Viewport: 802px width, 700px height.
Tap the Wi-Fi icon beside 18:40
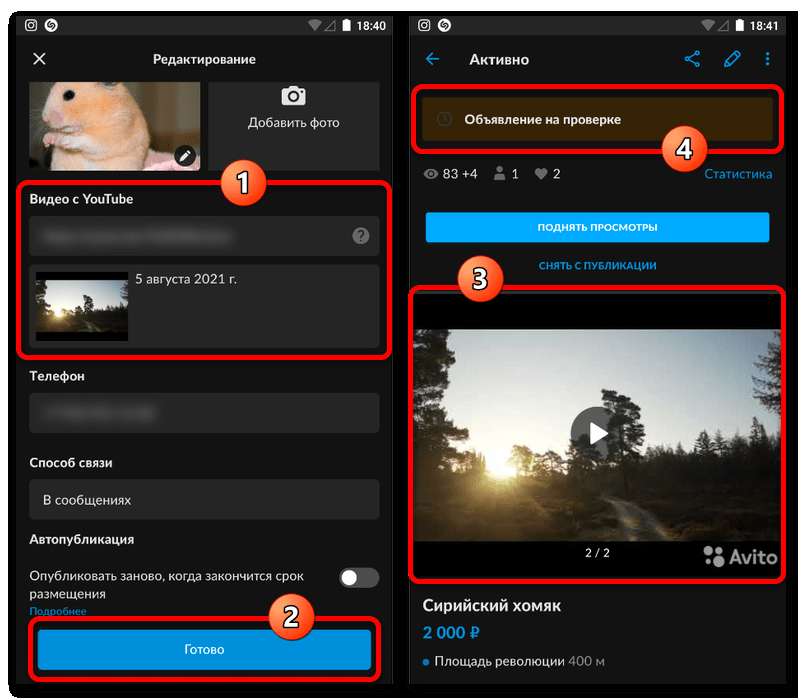coord(315,25)
